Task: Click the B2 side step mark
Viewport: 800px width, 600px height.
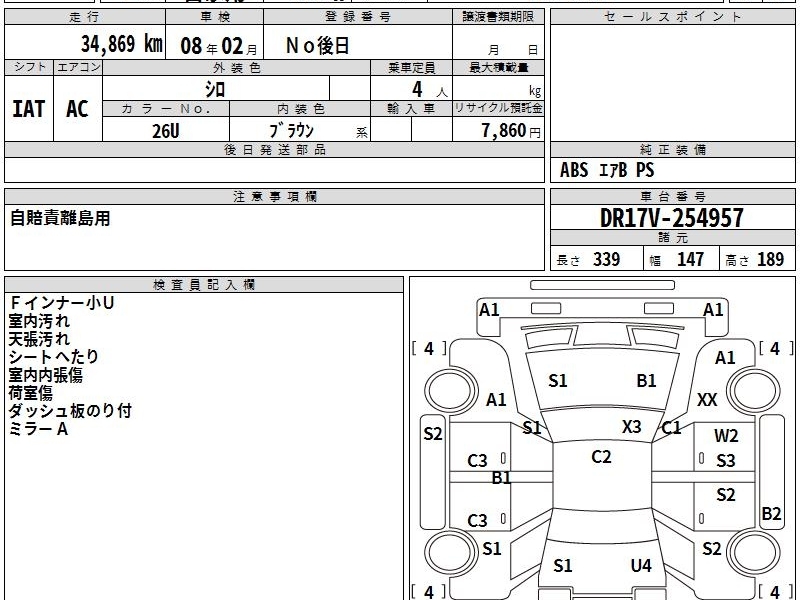Action: [771, 513]
